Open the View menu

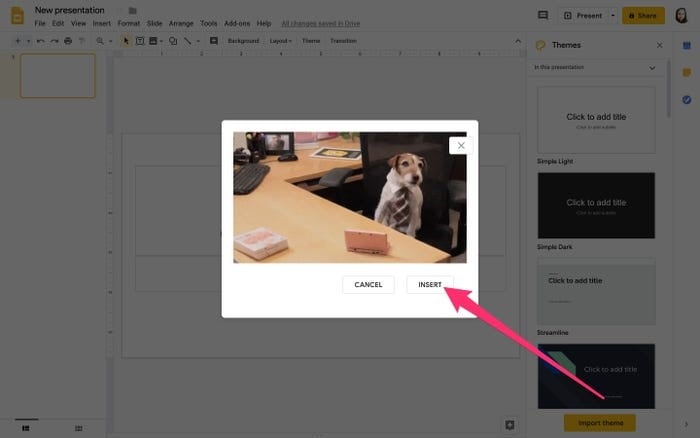(x=79, y=23)
